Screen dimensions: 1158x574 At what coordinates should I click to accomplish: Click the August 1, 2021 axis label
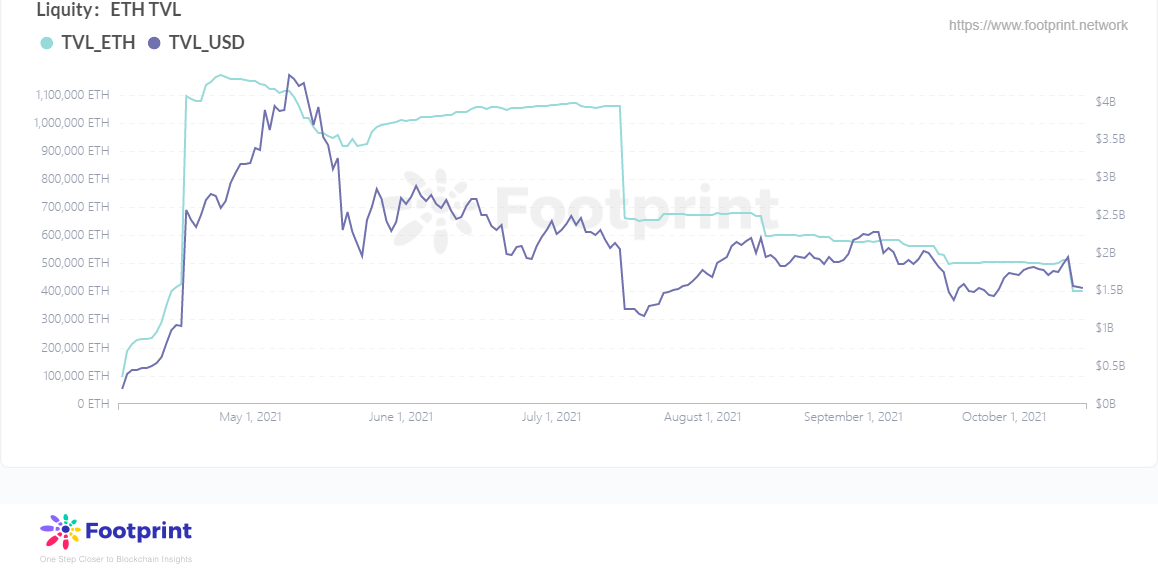click(703, 417)
